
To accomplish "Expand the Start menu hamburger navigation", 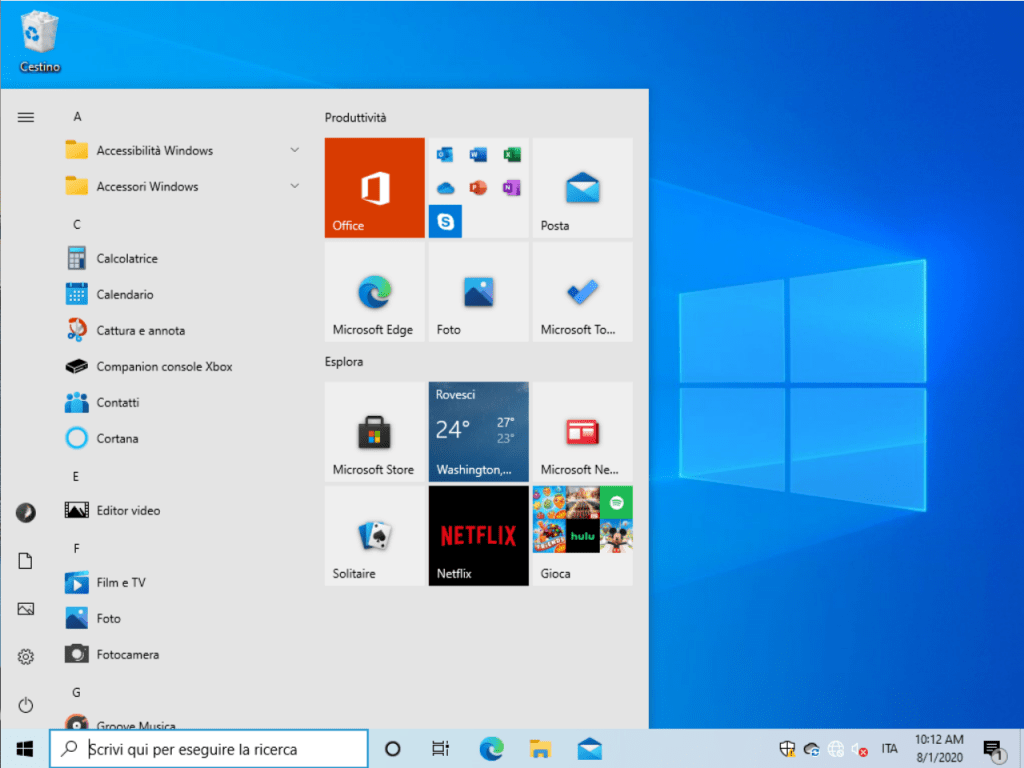I will (x=25, y=118).
